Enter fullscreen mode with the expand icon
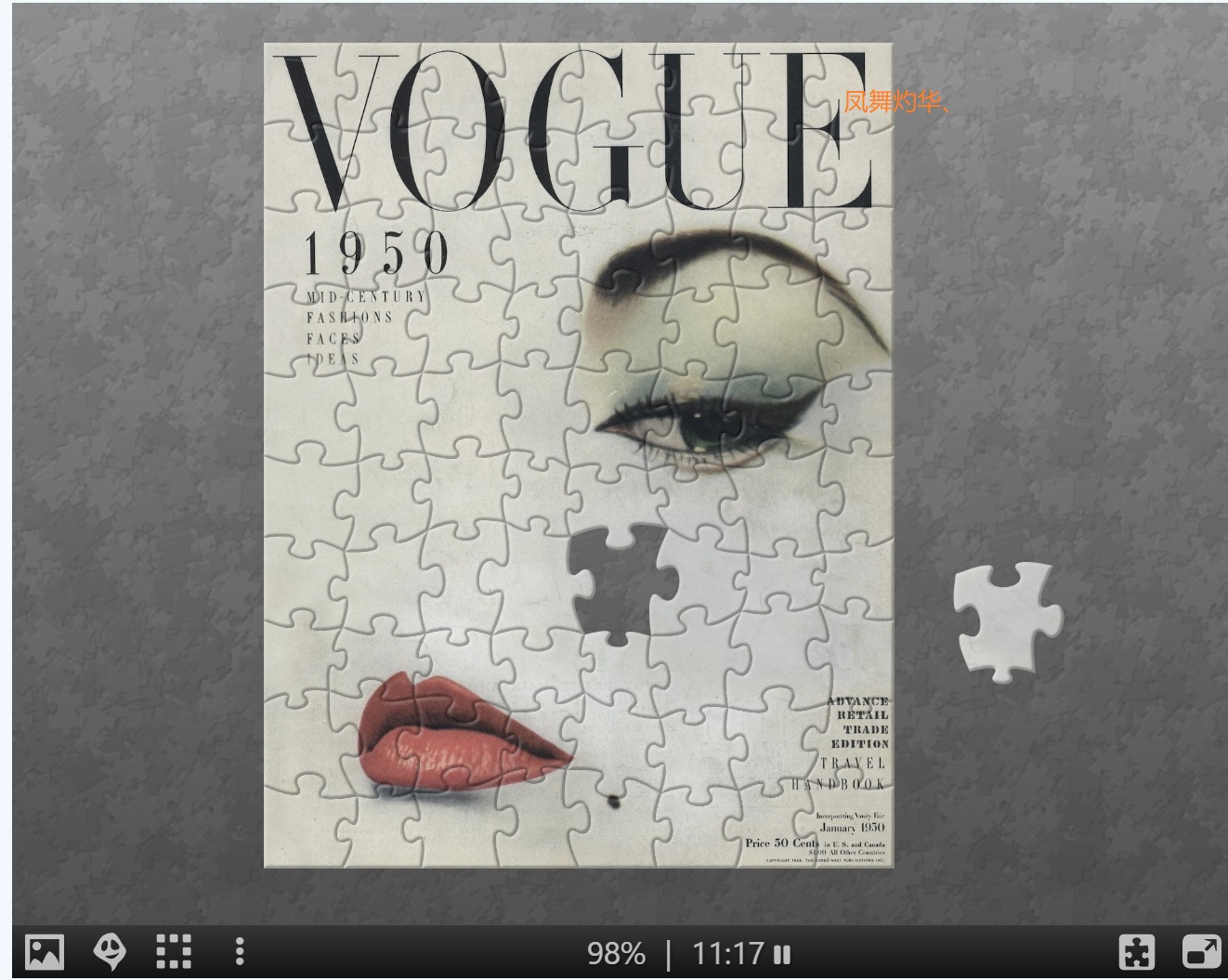 point(1202,952)
